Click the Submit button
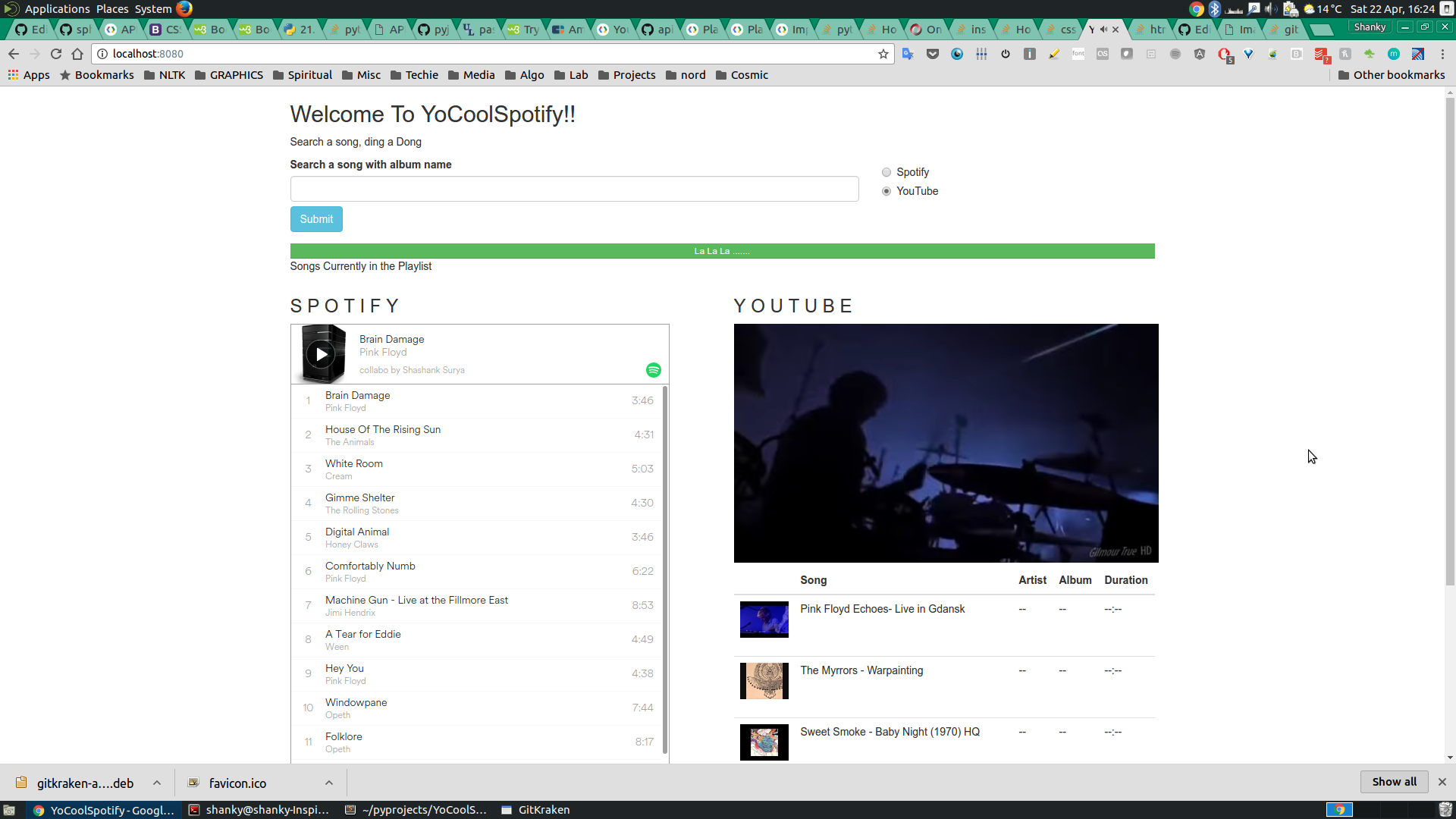The height and width of the screenshot is (819, 1456). pyautogui.click(x=316, y=219)
